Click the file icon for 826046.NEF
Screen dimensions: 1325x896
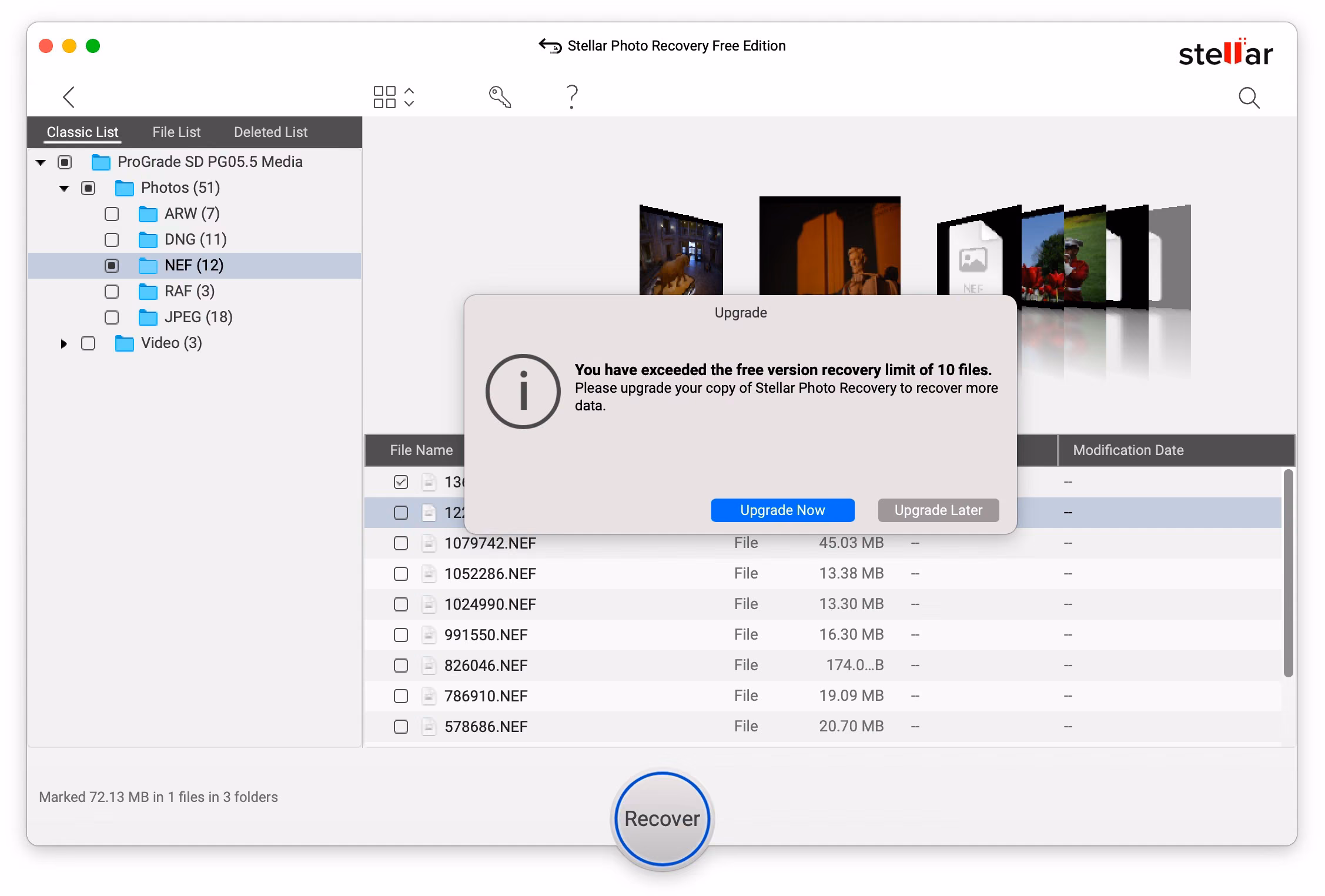[x=429, y=666]
